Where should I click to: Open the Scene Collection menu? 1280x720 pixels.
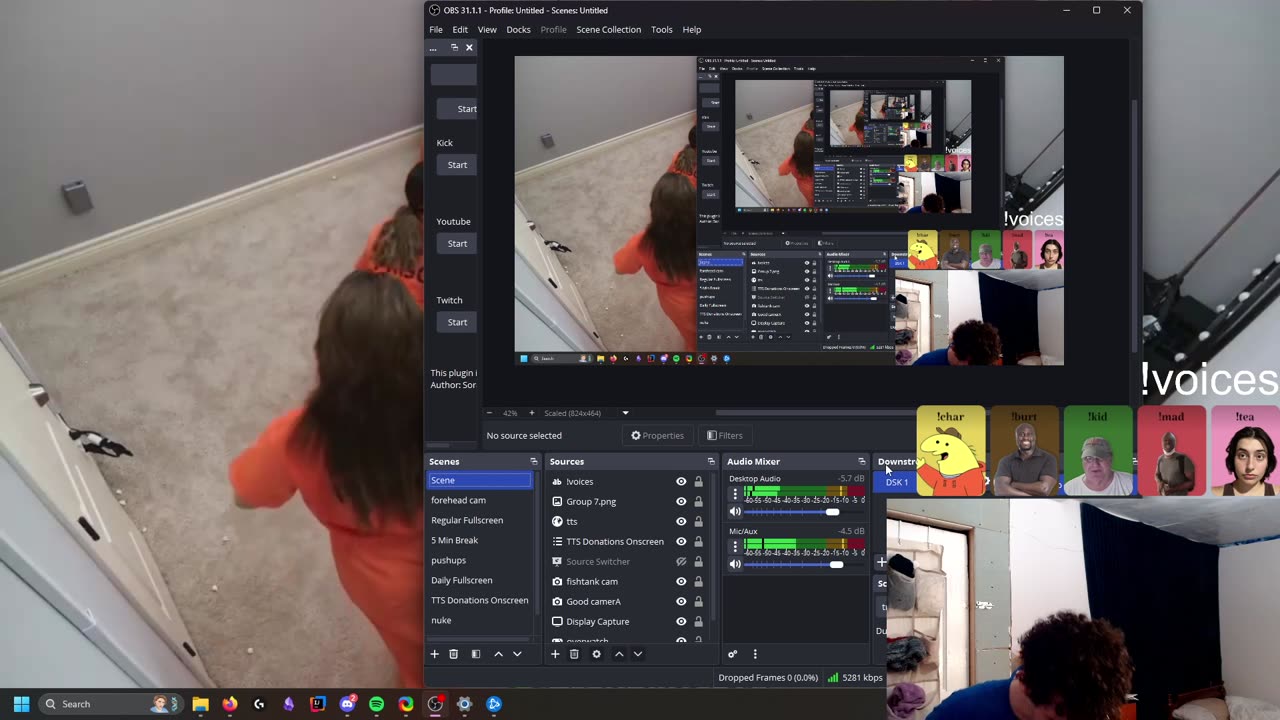(608, 29)
